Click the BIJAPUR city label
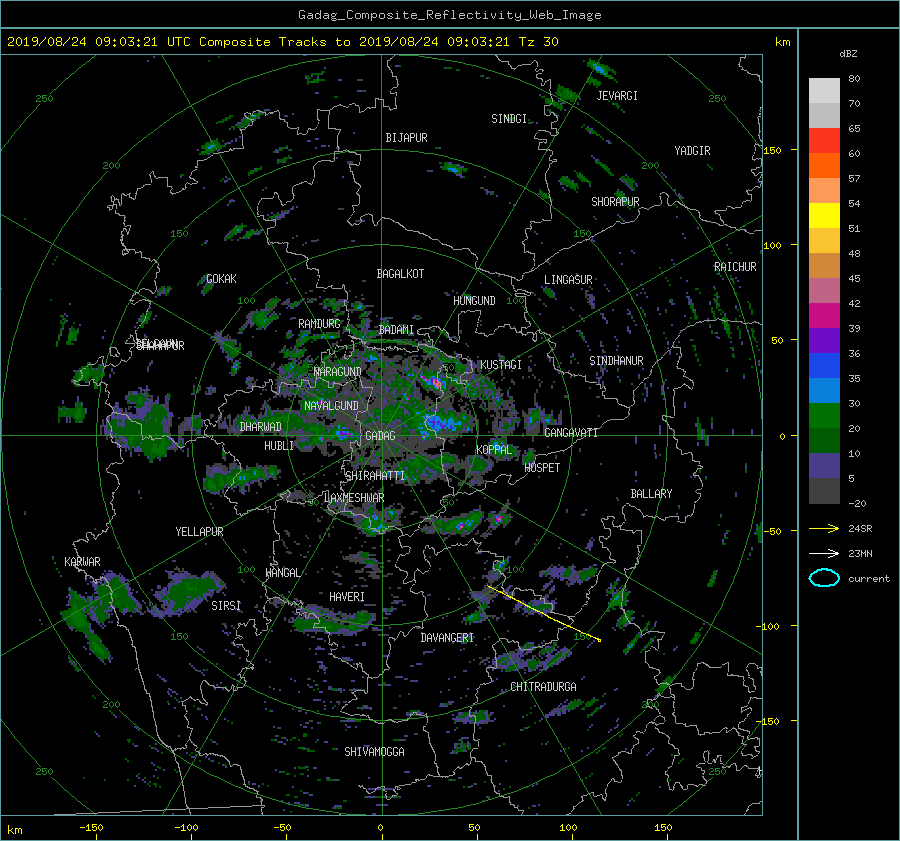The image size is (900, 841). pos(406,138)
